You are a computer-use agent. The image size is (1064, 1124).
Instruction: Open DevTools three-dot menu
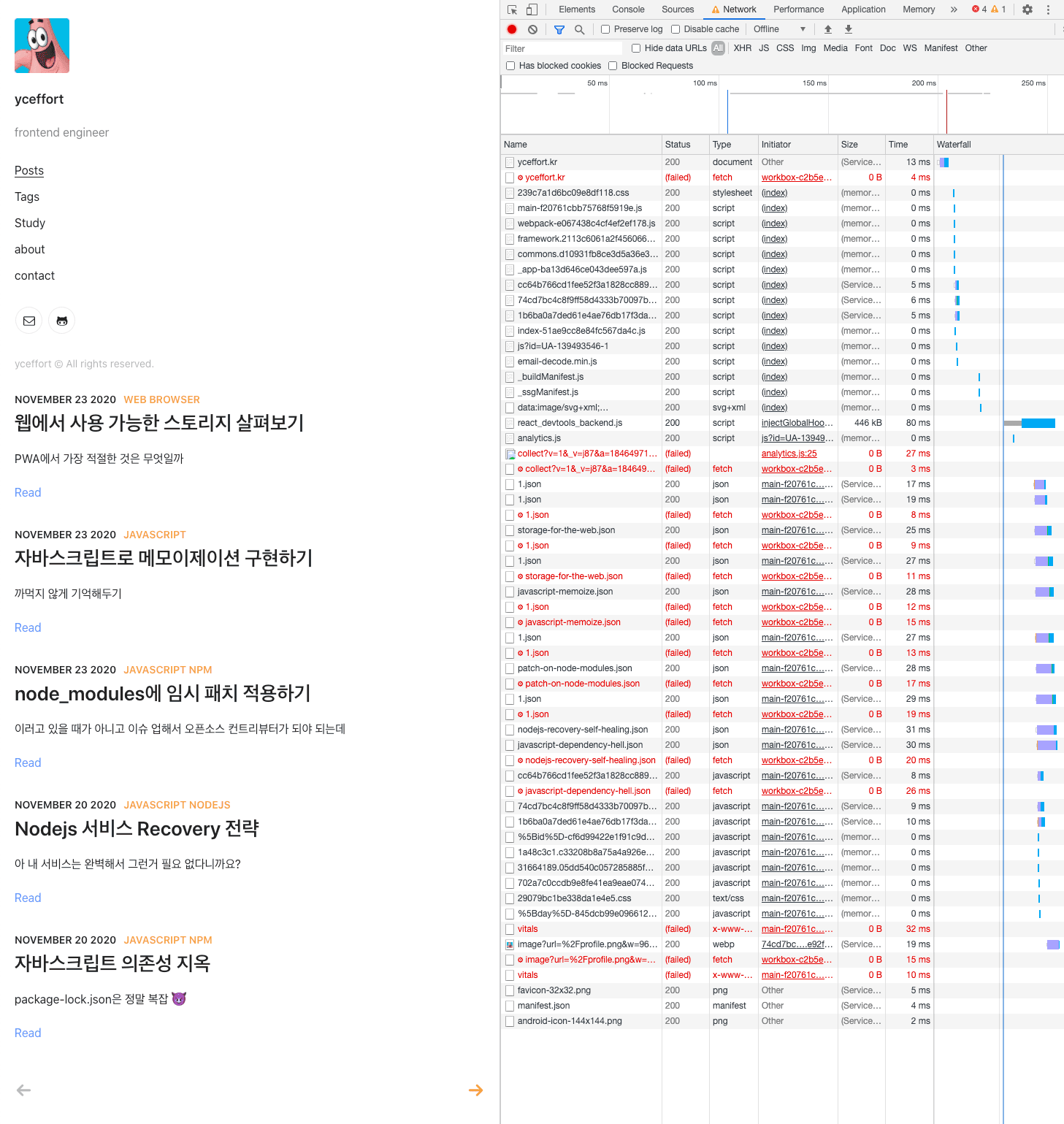pos(1048,9)
